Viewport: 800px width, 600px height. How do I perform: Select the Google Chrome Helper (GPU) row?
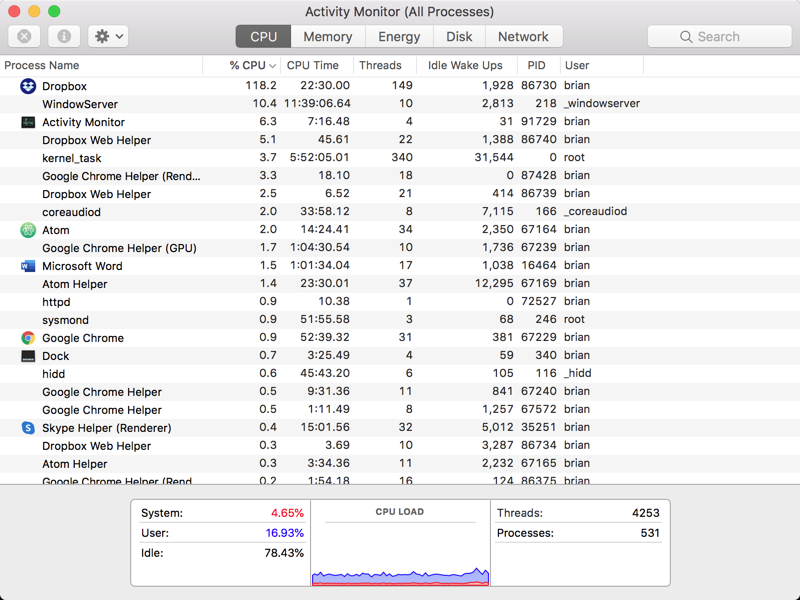[400, 248]
